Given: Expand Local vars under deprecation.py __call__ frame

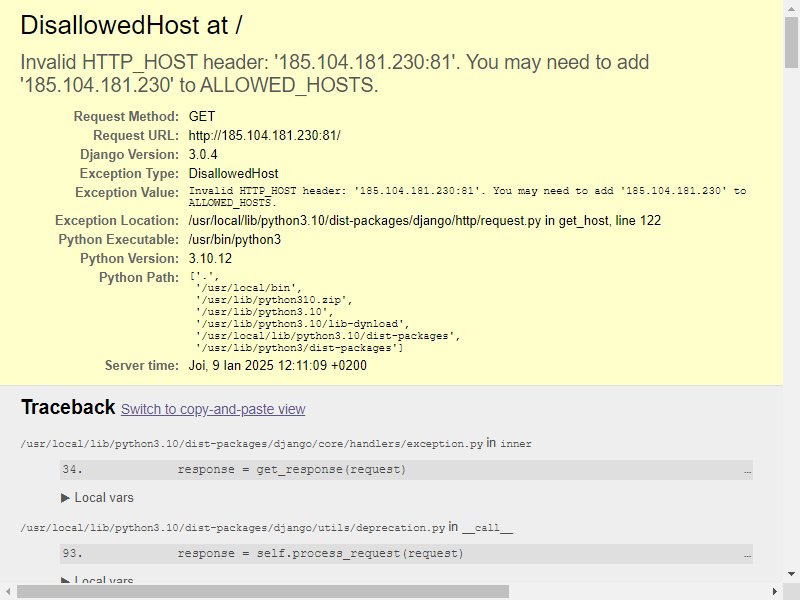Looking at the screenshot, I should coord(97,580).
